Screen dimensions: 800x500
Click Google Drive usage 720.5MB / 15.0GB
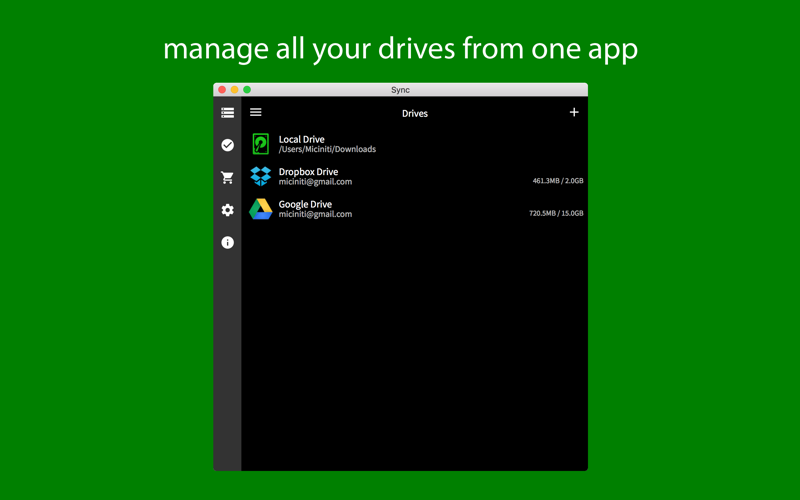[556, 213]
